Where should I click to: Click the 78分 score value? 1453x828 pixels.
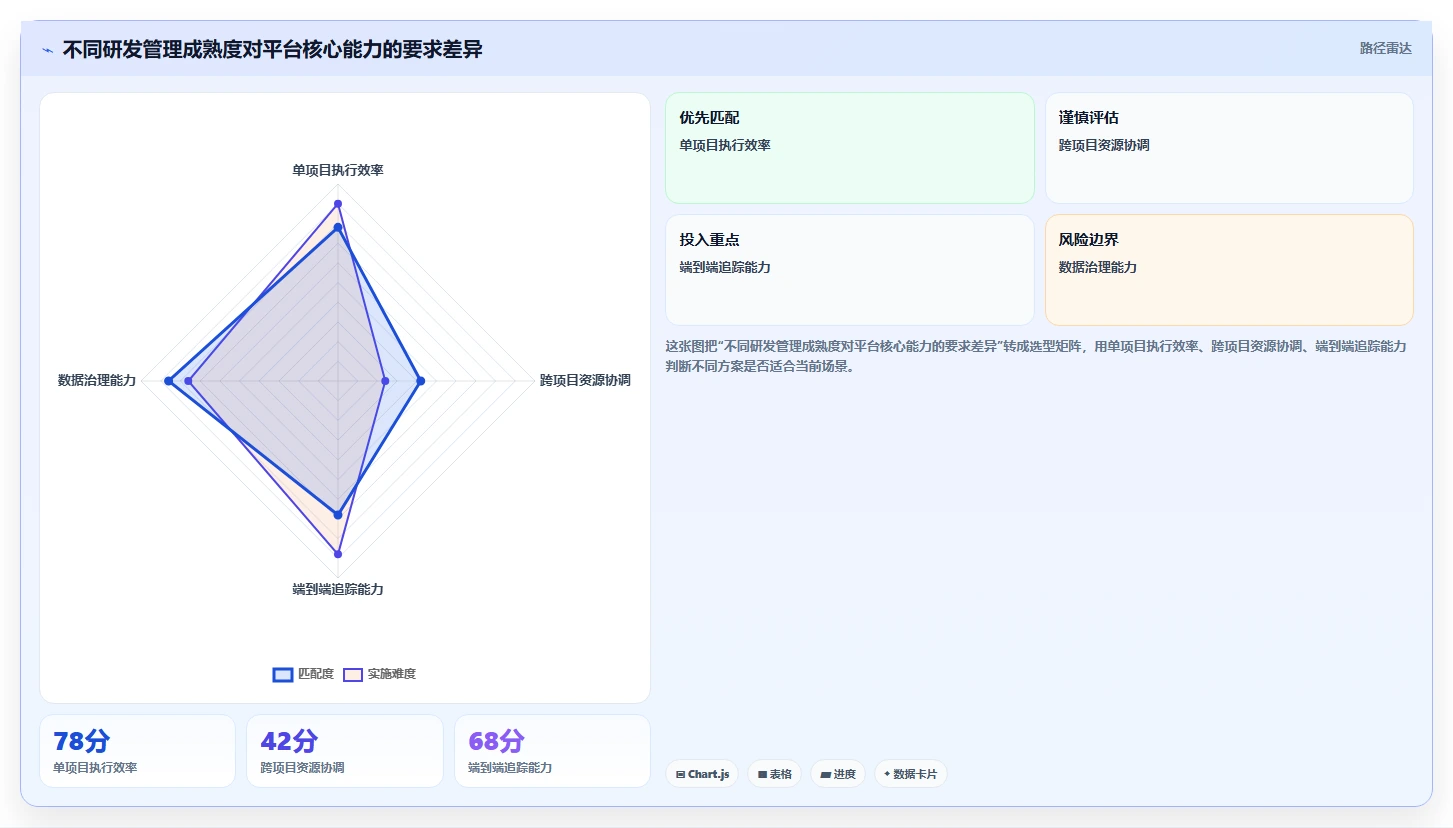click(82, 741)
